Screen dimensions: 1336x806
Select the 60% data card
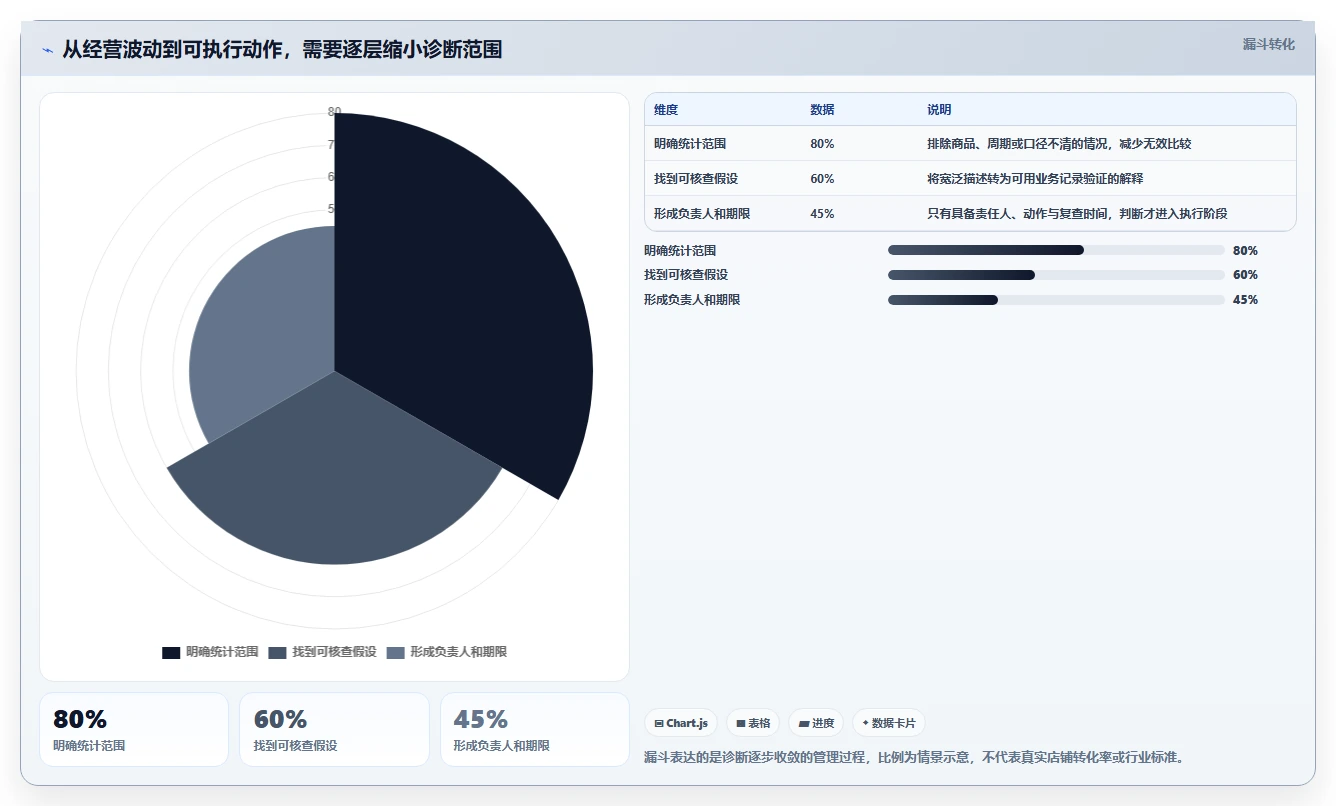[x=334, y=729]
